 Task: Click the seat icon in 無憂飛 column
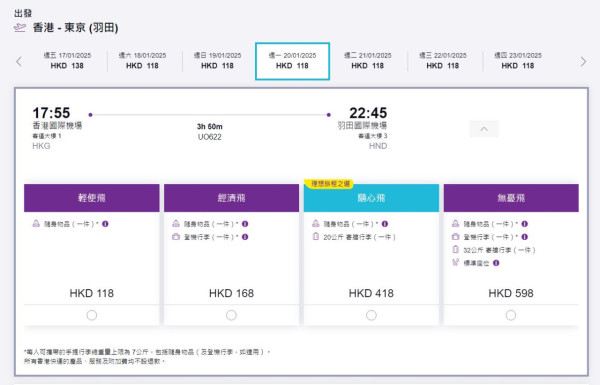tap(455, 263)
